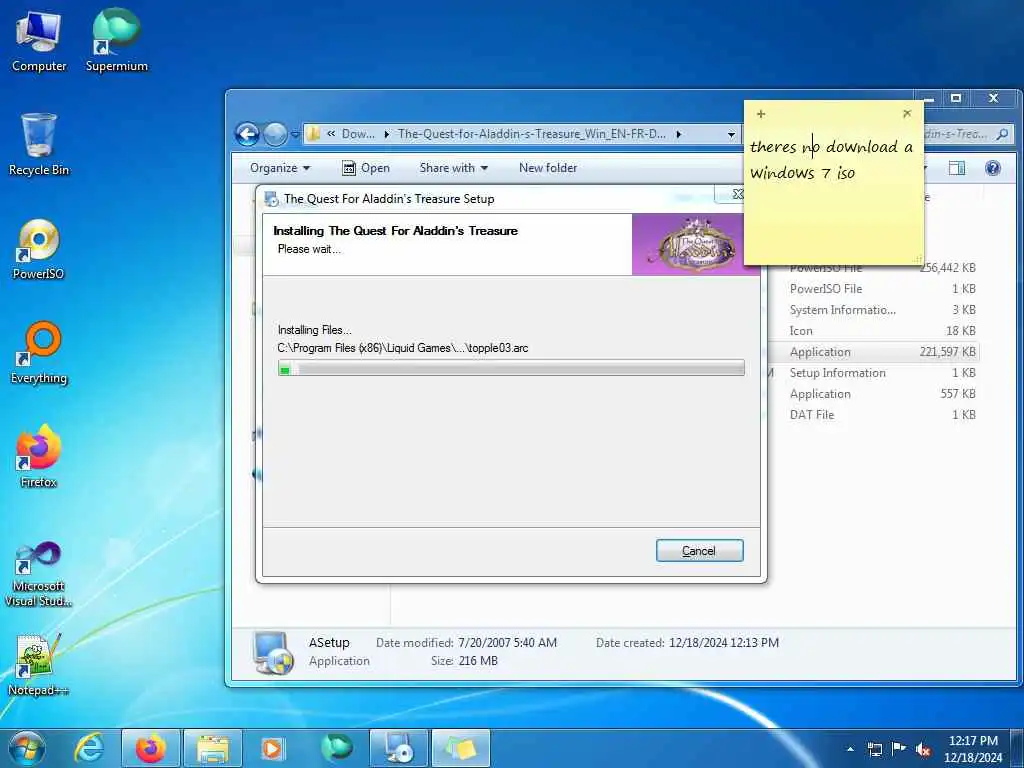Open the Supermium desktop shortcut
The width and height of the screenshot is (1024, 768).
116,41
